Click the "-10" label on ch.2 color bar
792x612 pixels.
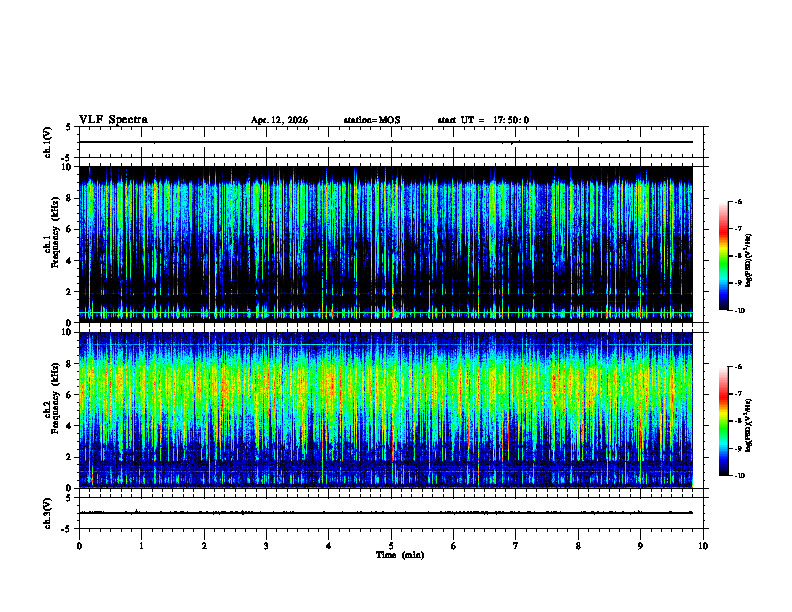pyautogui.click(x=738, y=476)
